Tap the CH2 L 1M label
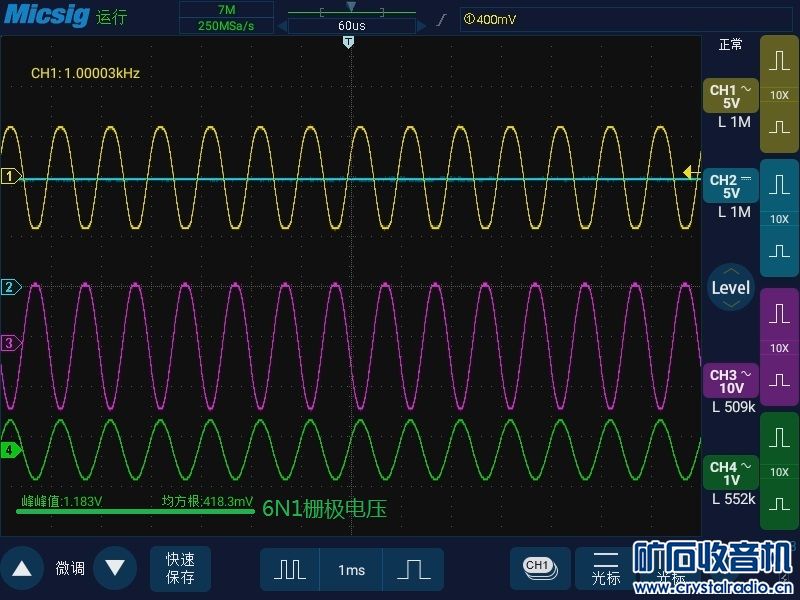Screen dimensions: 800x600 pyautogui.click(x=734, y=212)
